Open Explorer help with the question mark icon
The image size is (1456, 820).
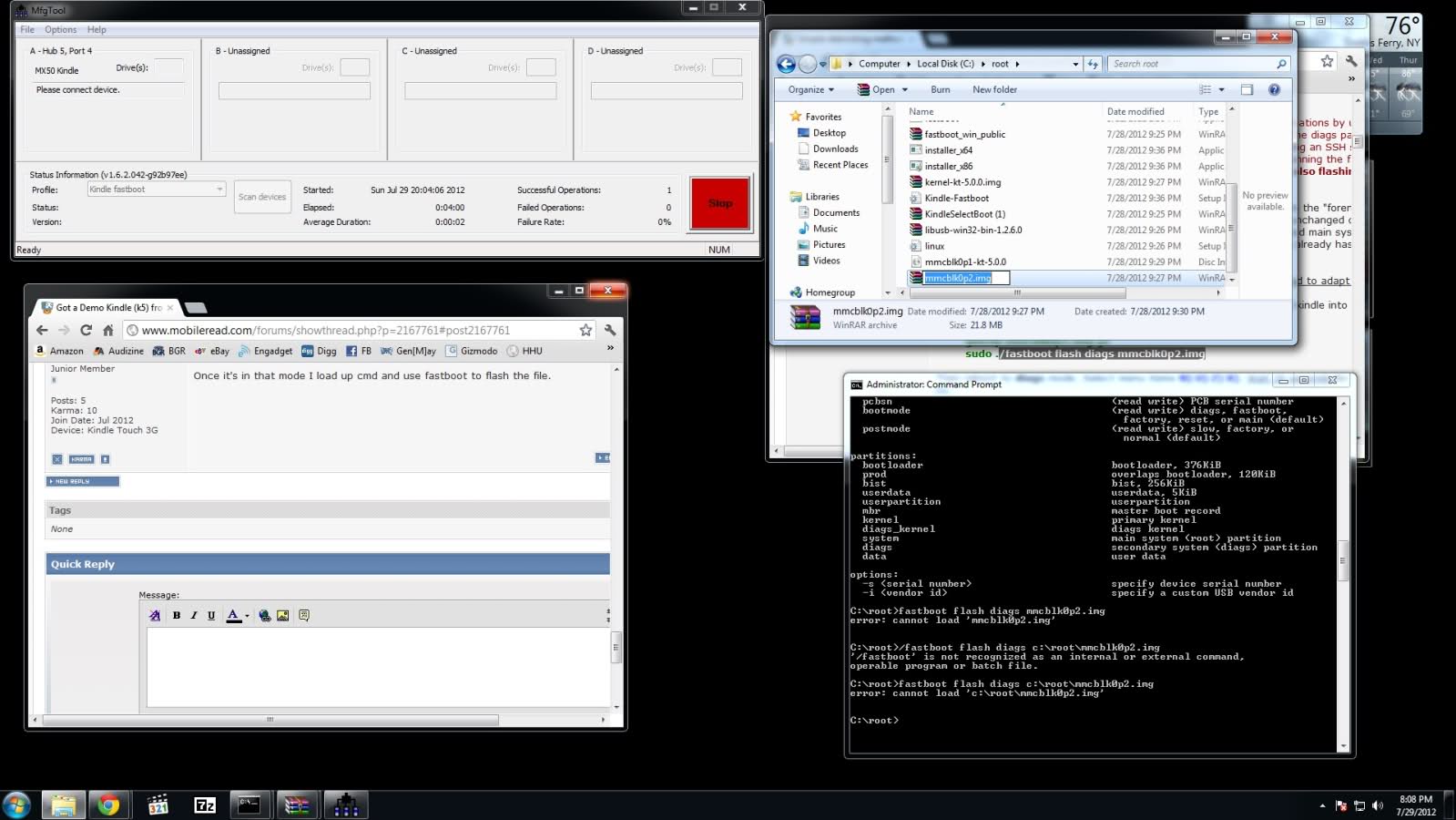tap(1274, 89)
